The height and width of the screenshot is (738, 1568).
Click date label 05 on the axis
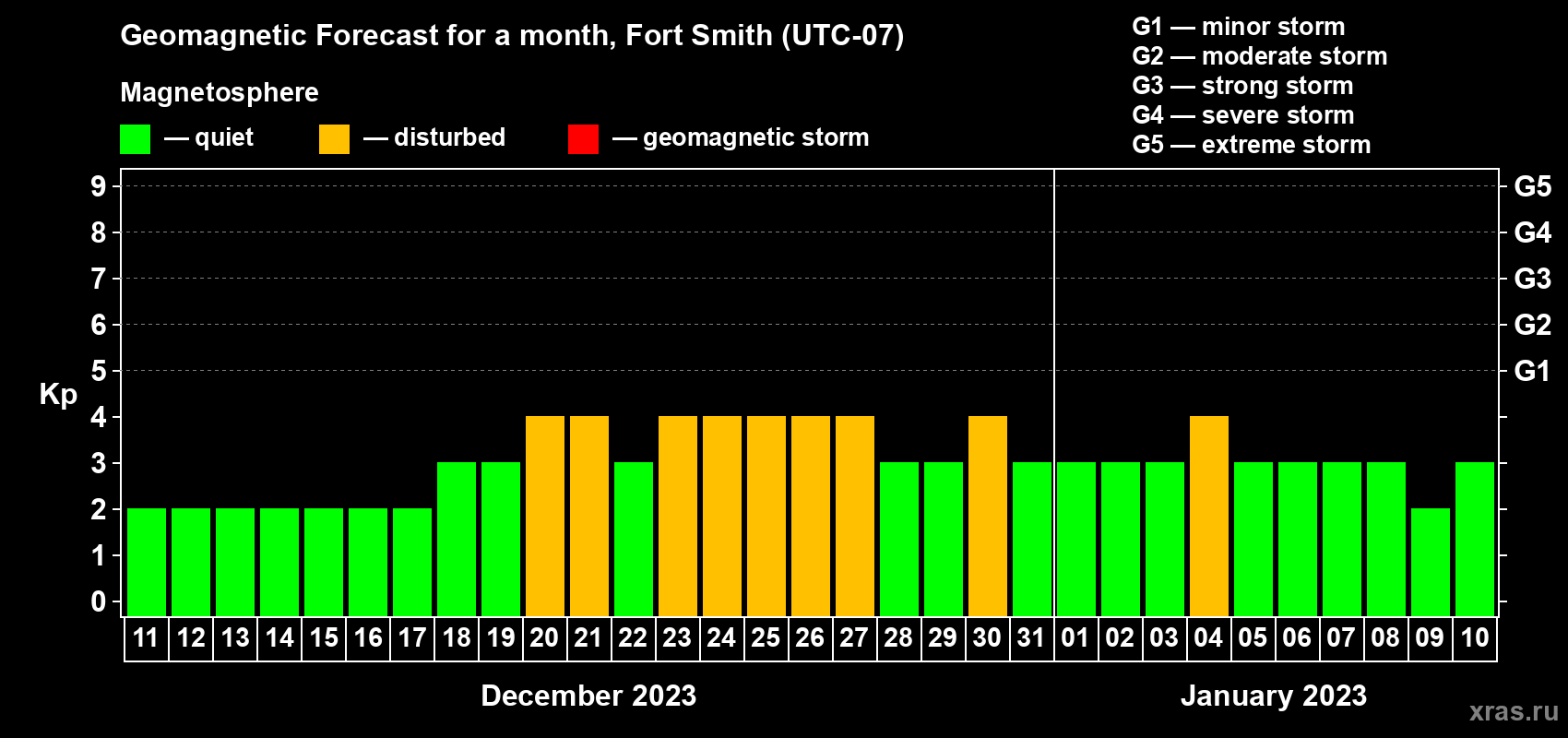point(1253,638)
